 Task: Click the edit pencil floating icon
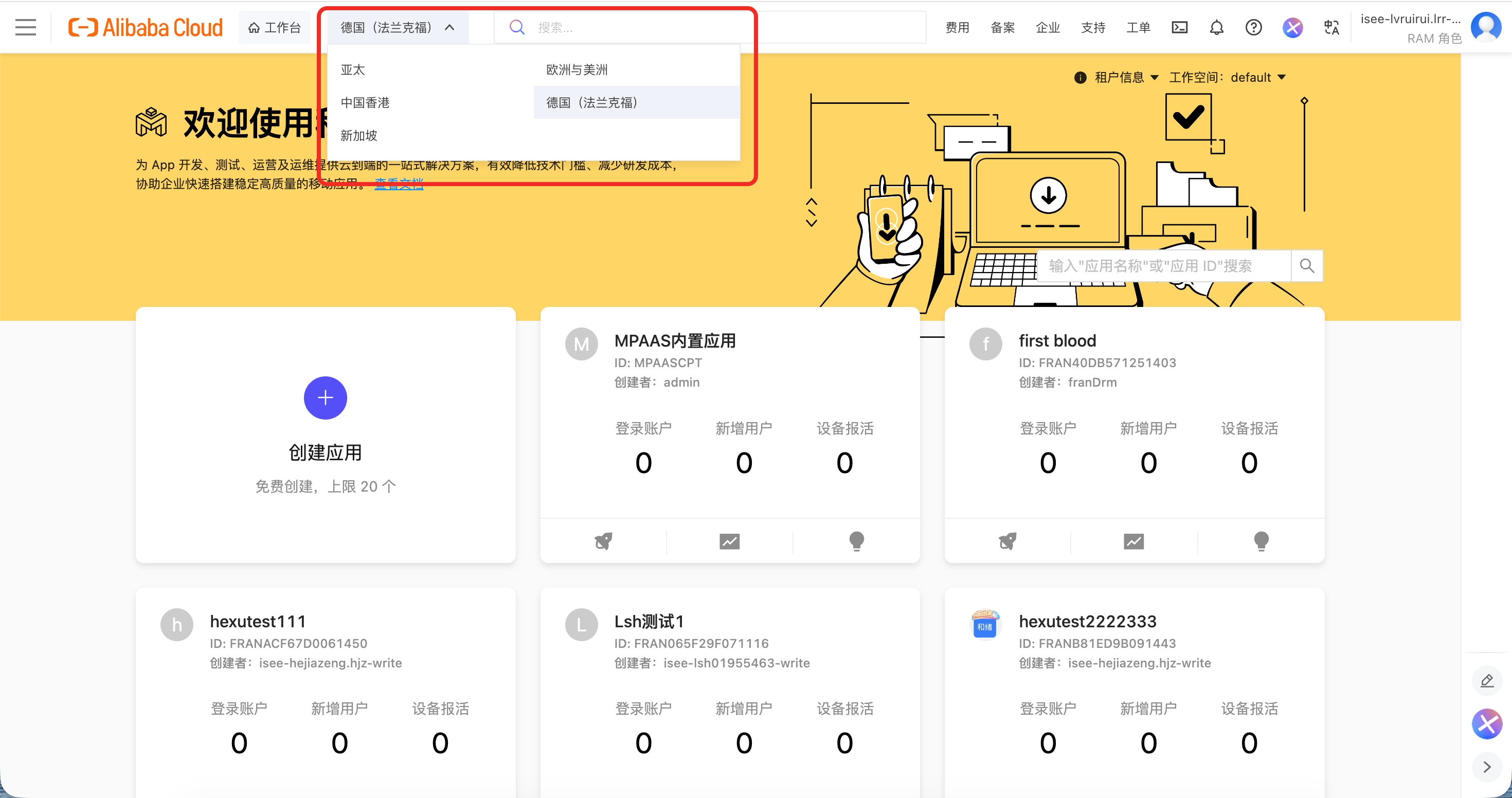coord(1486,681)
